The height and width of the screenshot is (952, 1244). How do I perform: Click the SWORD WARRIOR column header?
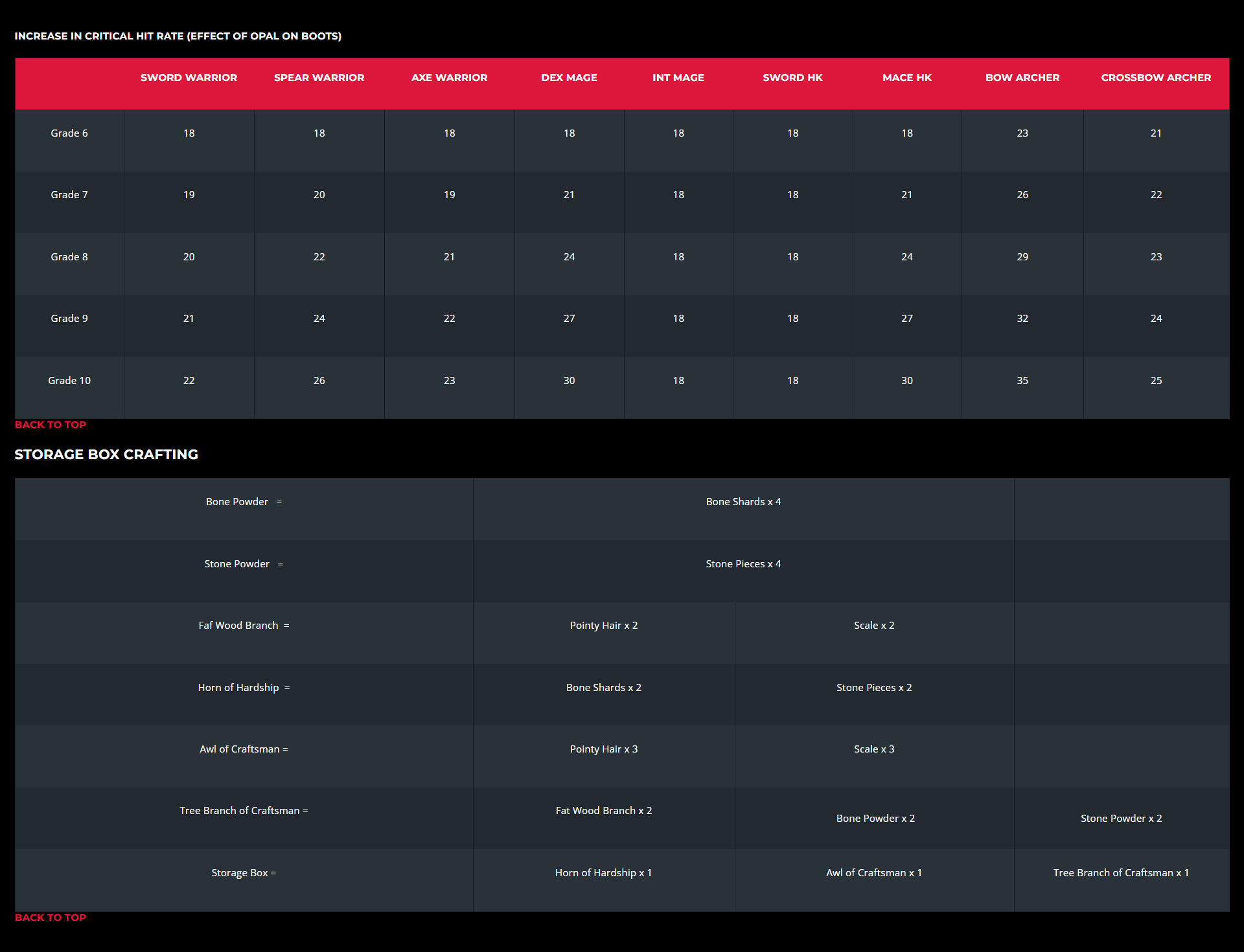pos(189,78)
